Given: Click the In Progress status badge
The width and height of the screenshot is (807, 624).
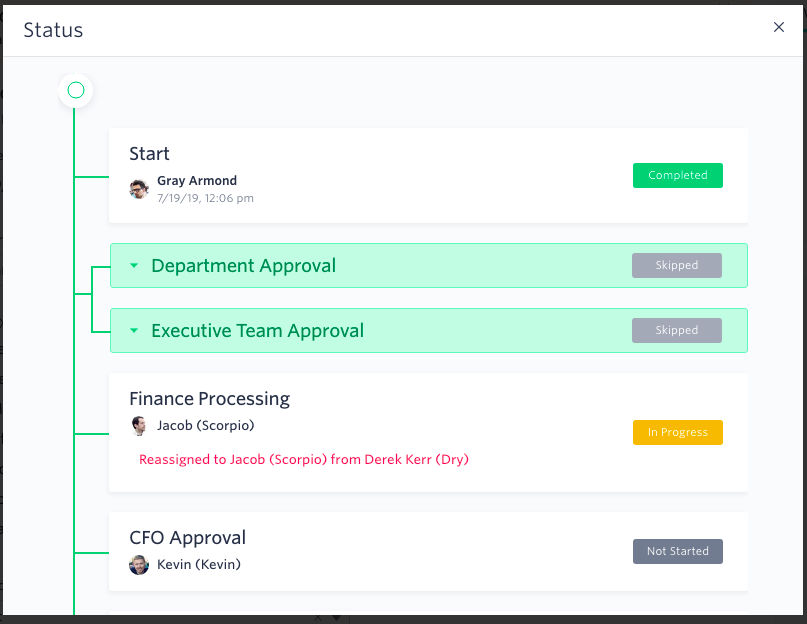Looking at the screenshot, I should point(678,432).
